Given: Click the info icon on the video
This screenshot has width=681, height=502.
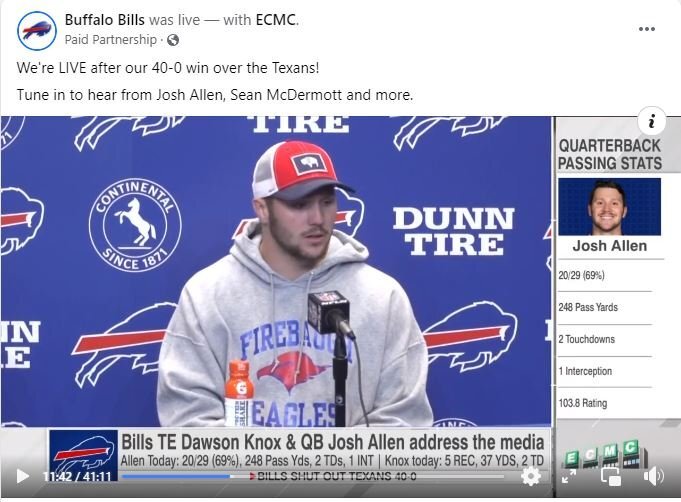Looking at the screenshot, I should 651,121.
